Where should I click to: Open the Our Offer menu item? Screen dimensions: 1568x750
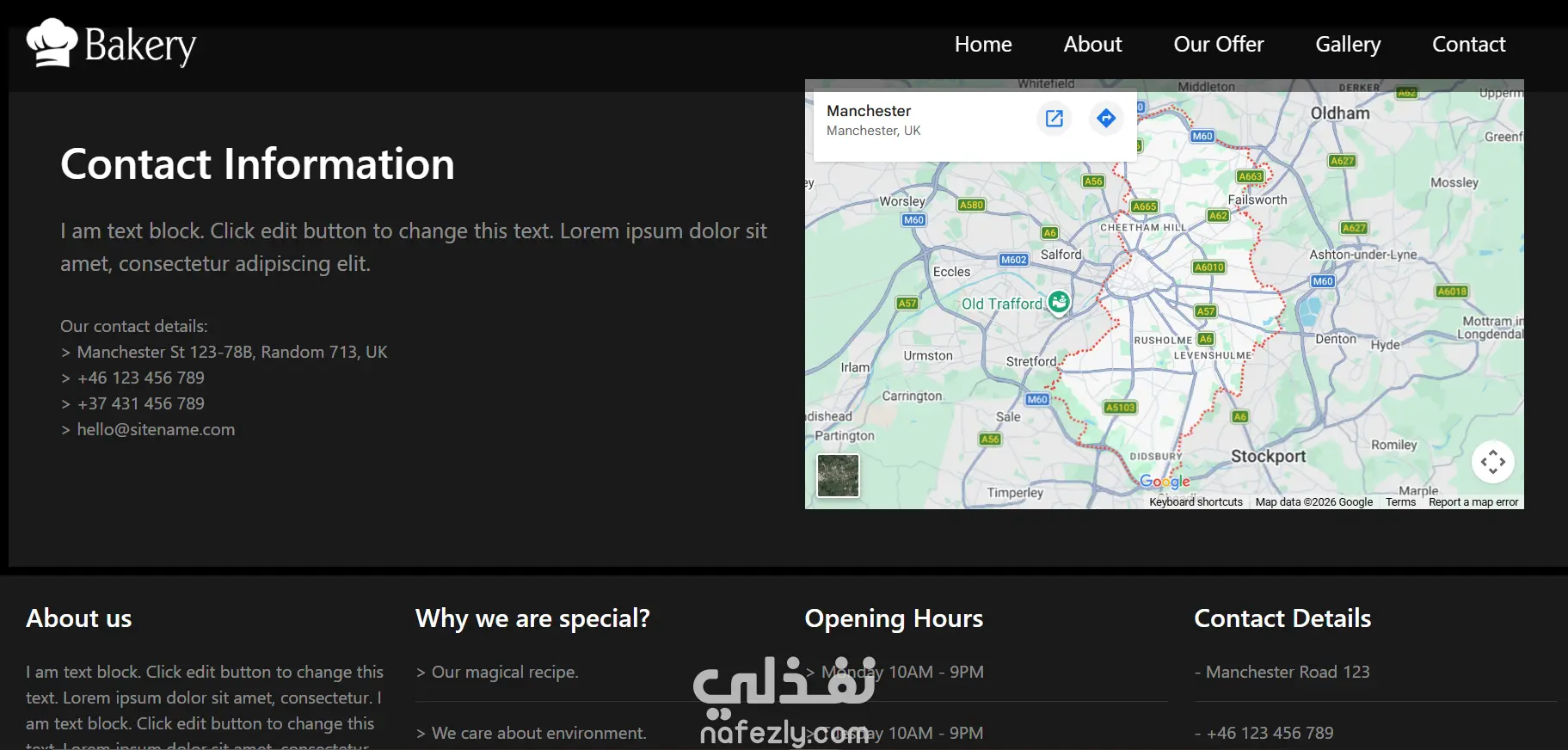point(1219,44)
